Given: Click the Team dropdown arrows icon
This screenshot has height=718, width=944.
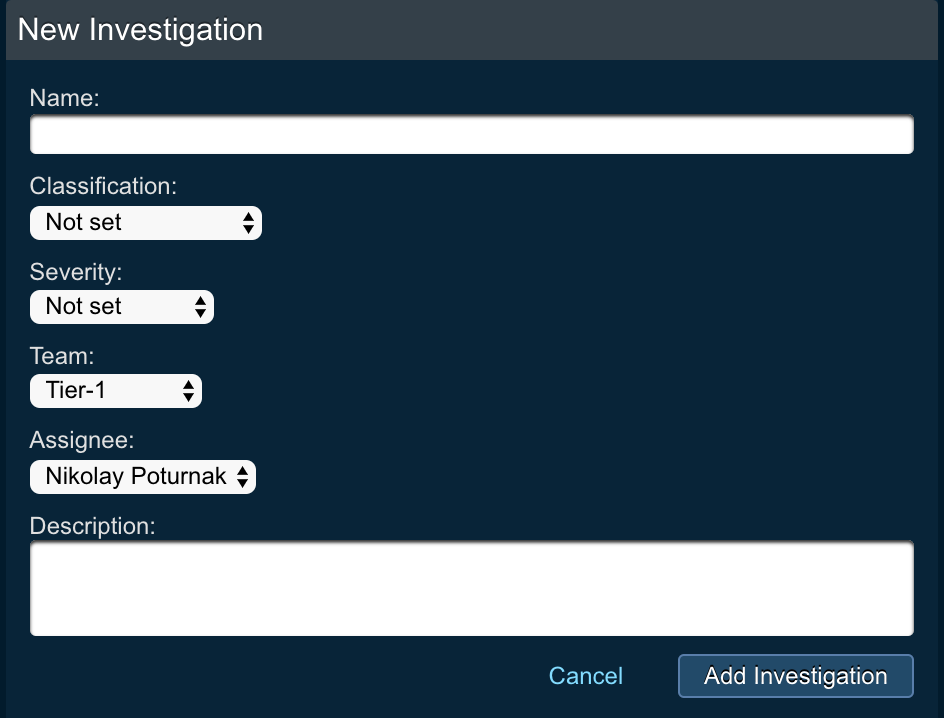Looking at the screenshot, I should [189, 391].
